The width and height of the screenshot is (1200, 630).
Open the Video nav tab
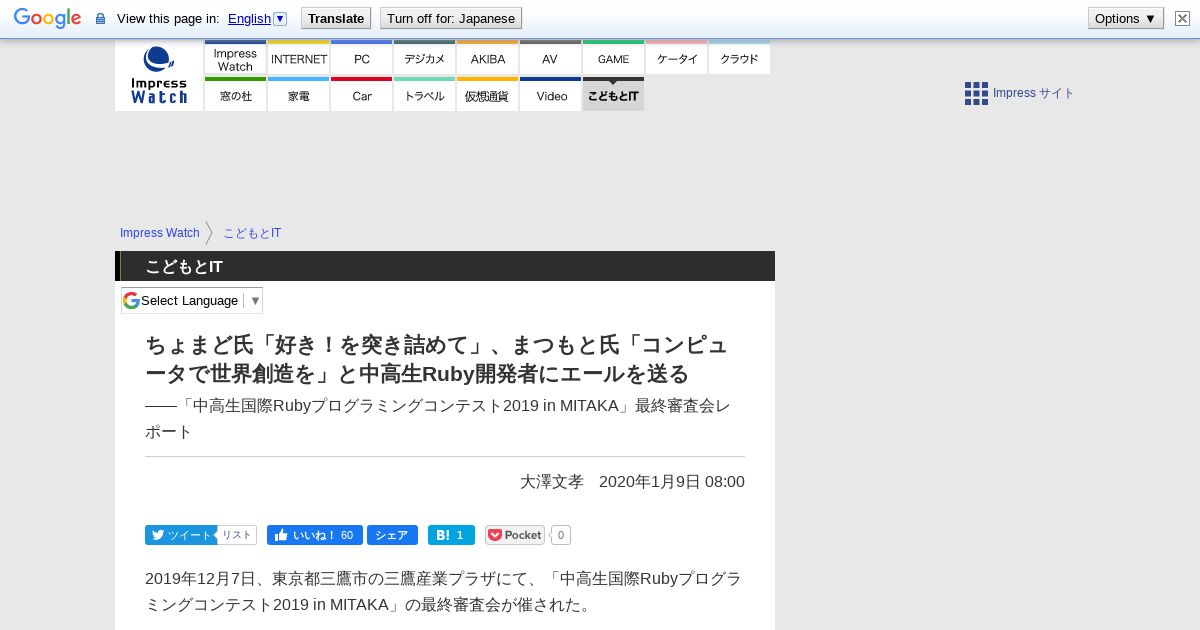point(550,95)
